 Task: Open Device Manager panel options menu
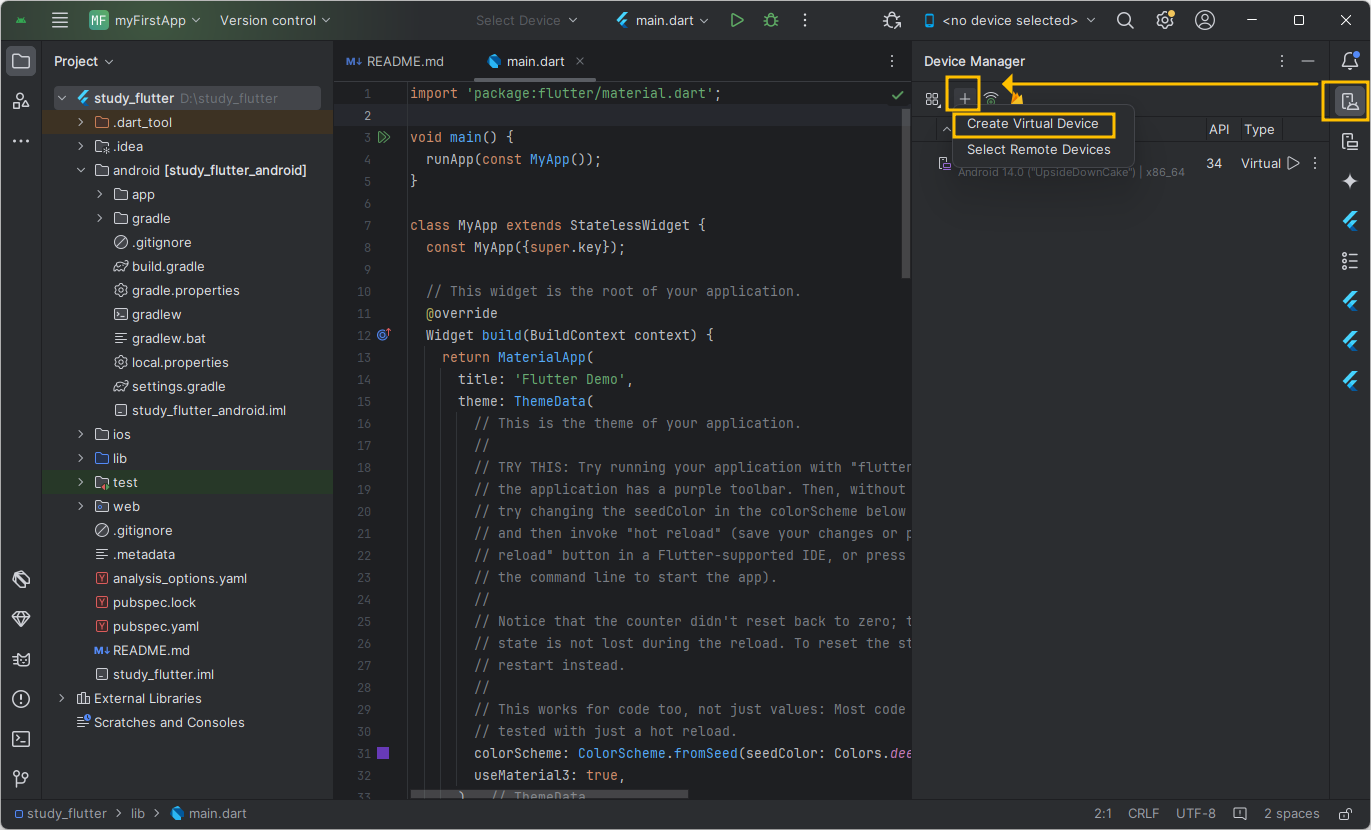click(1282, 61)
